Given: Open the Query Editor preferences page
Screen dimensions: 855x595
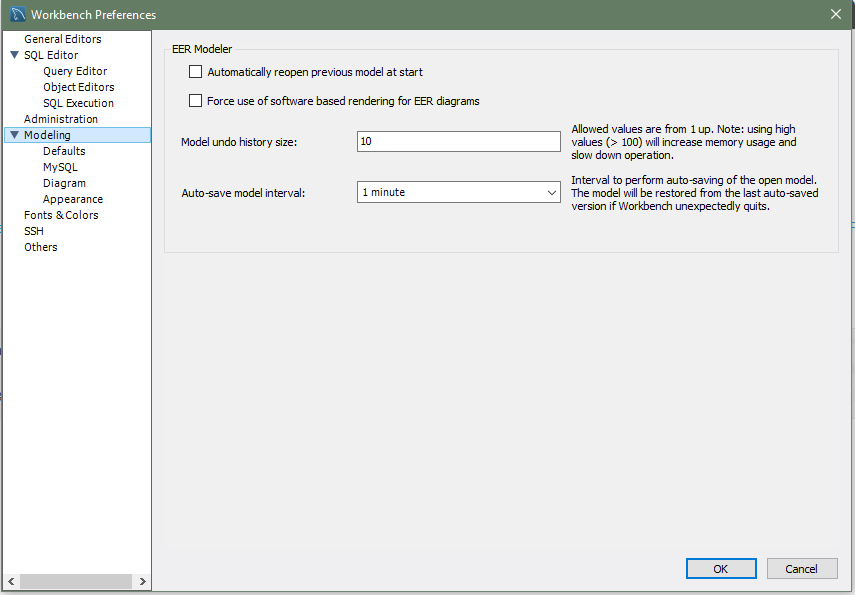Looking at the screenshot, I should point(75,71).
